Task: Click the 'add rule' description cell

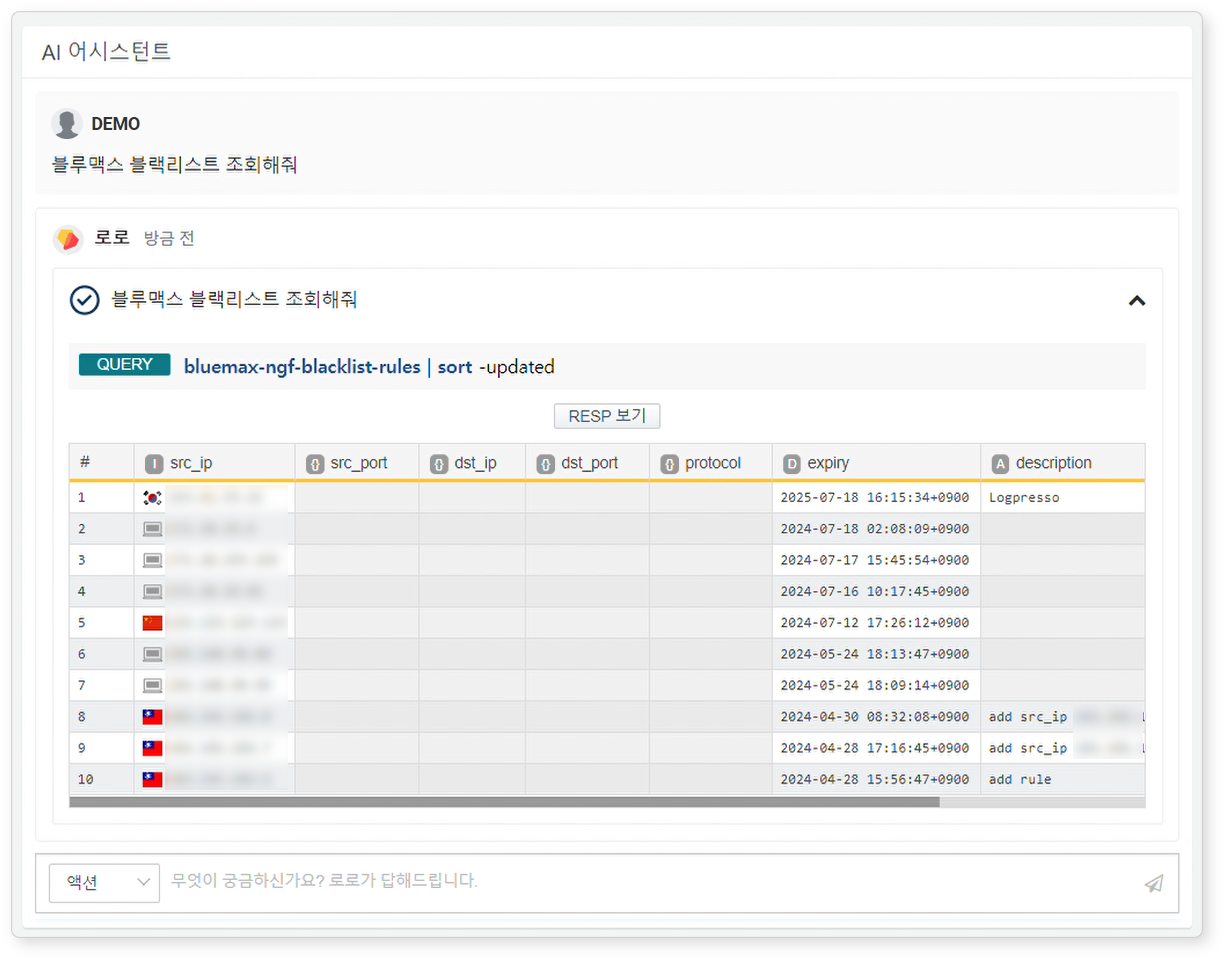Action: 1063,779
